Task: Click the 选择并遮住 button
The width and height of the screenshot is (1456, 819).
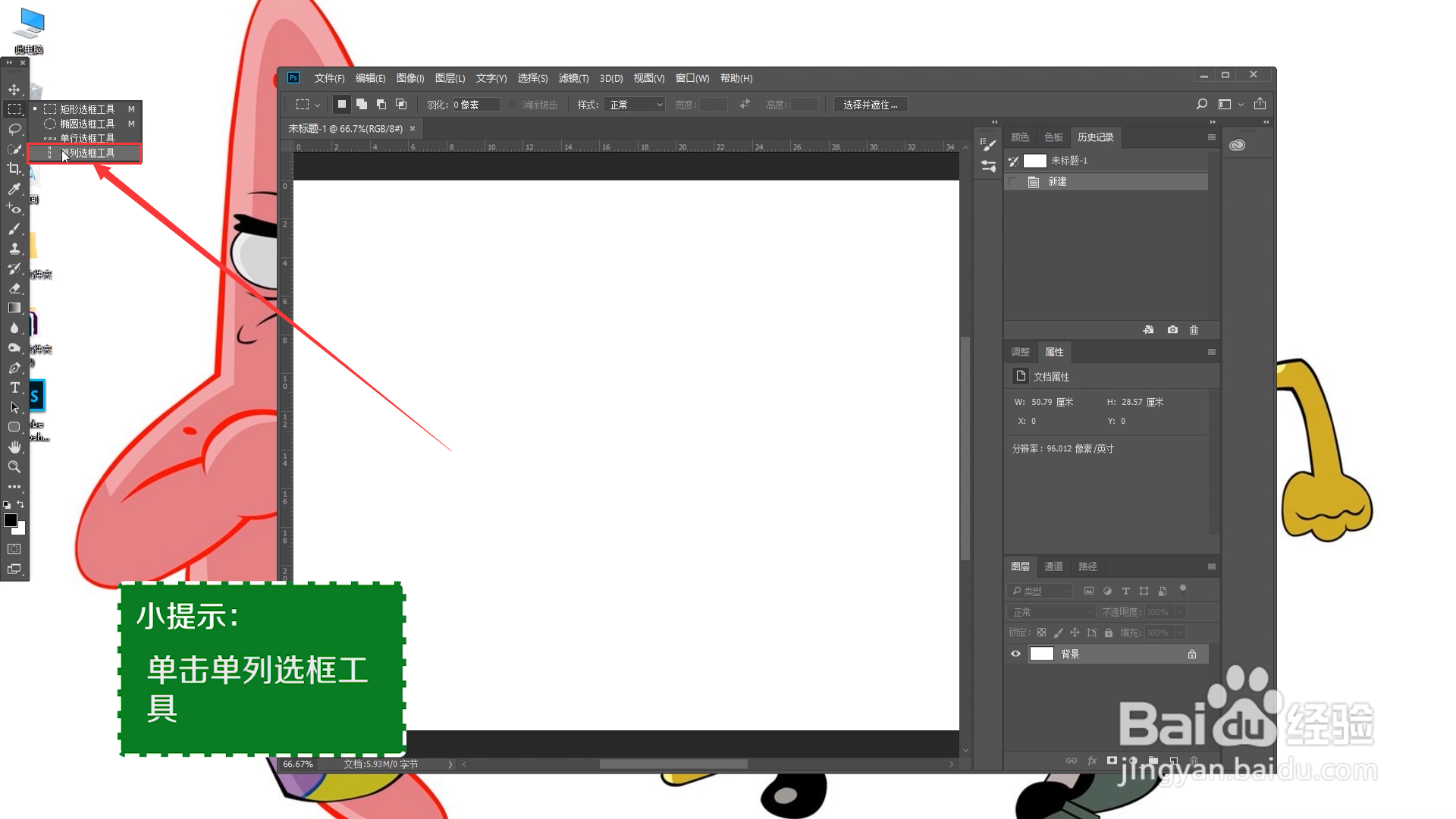Action: point(870,105)
